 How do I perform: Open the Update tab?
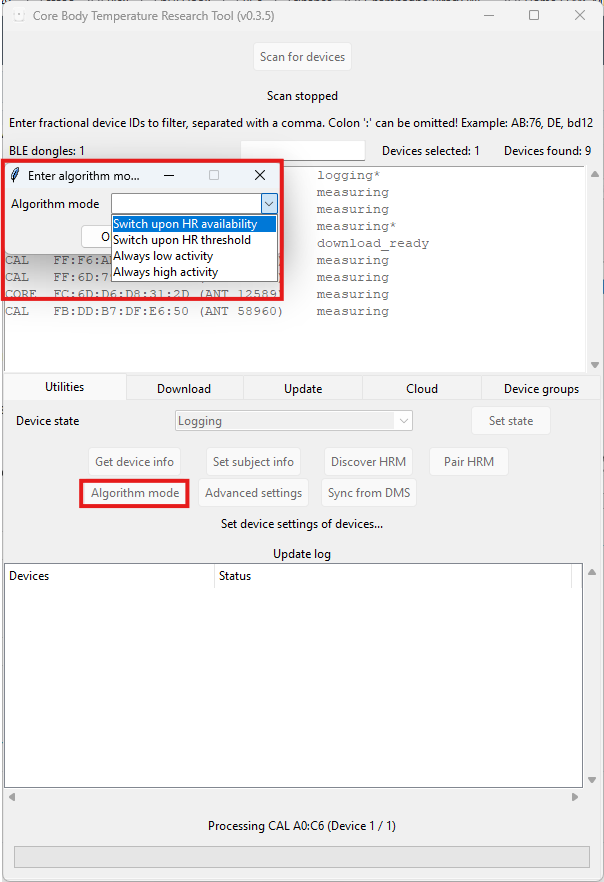(303, 389)
